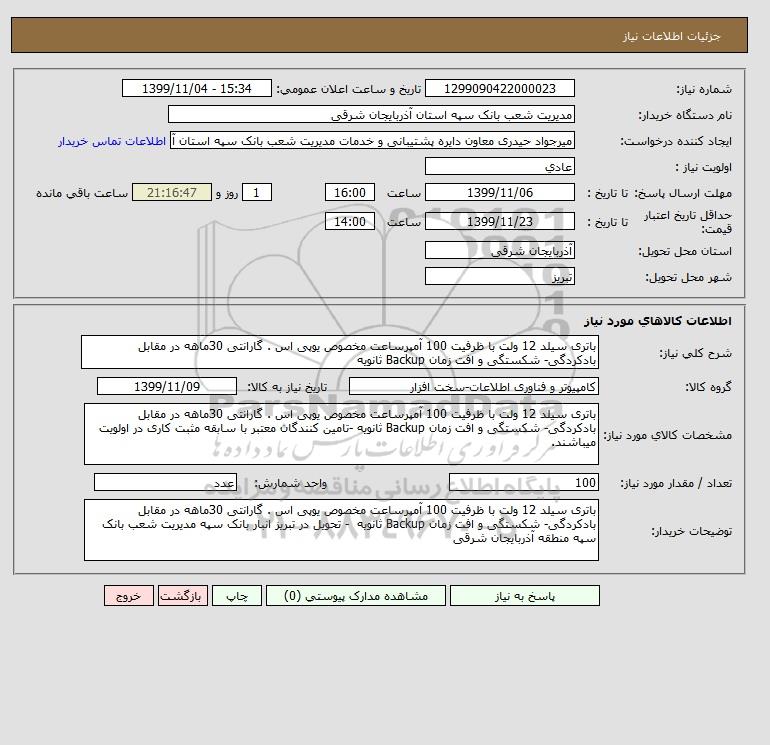Select the شماره نیاز field 1299090422000023
Screen dimensions: 770x745
[499, 89]
